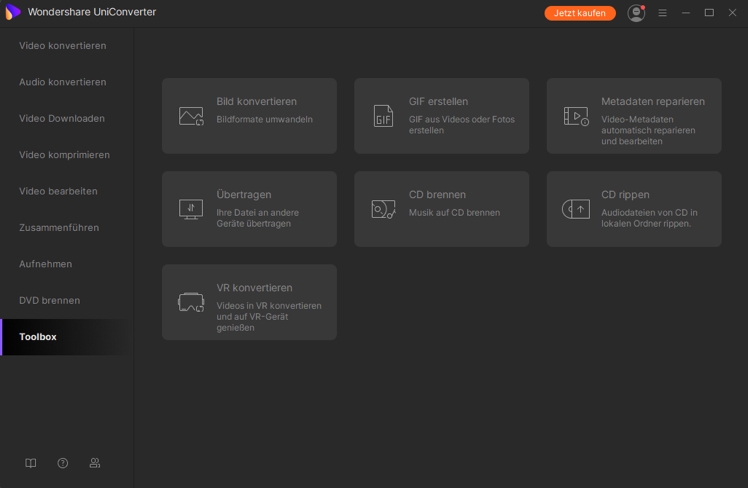Click the Bild konvertieren image icon

click(191, 116)
